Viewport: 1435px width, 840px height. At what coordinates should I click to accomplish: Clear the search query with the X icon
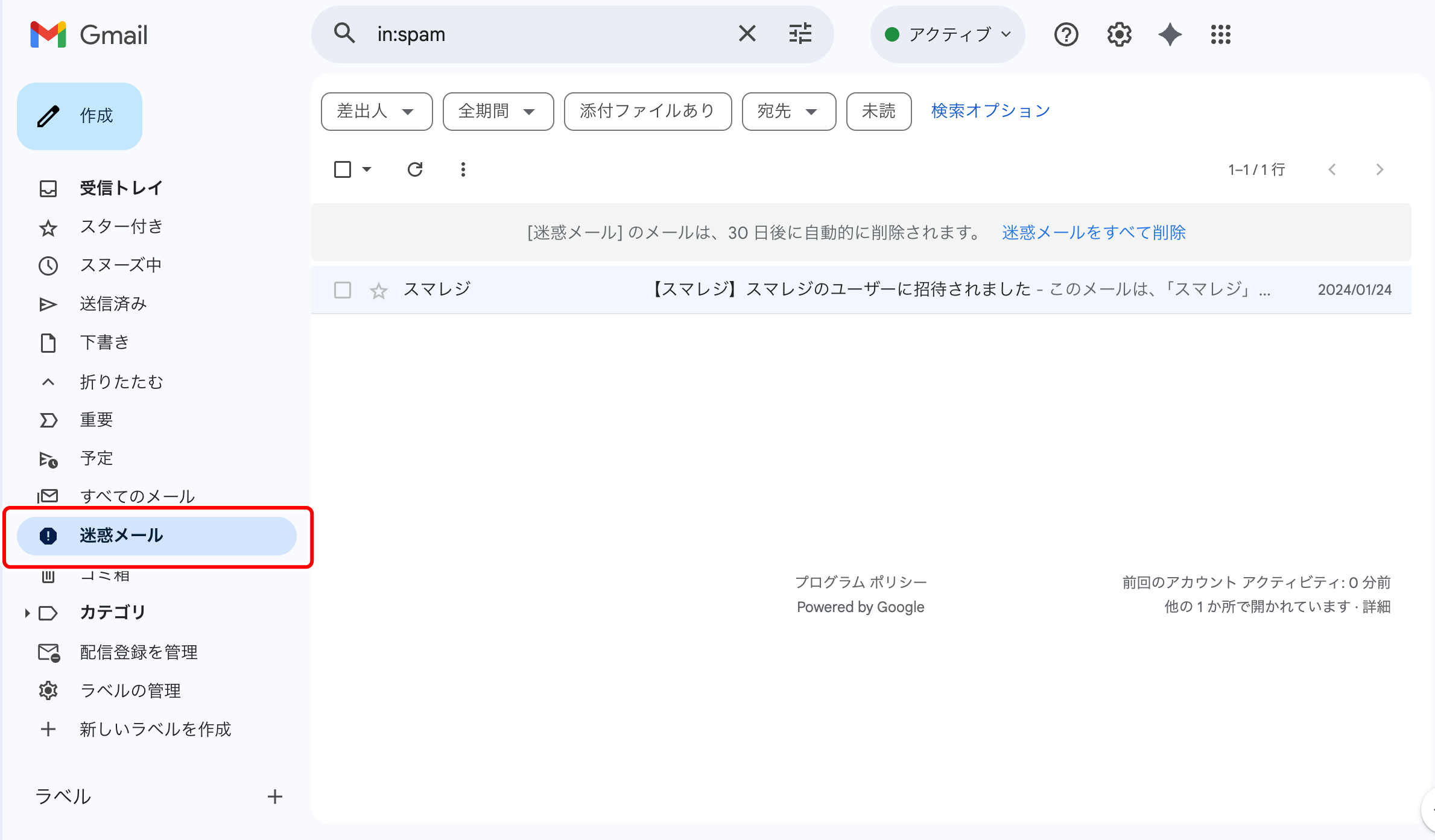coord(747,34)
